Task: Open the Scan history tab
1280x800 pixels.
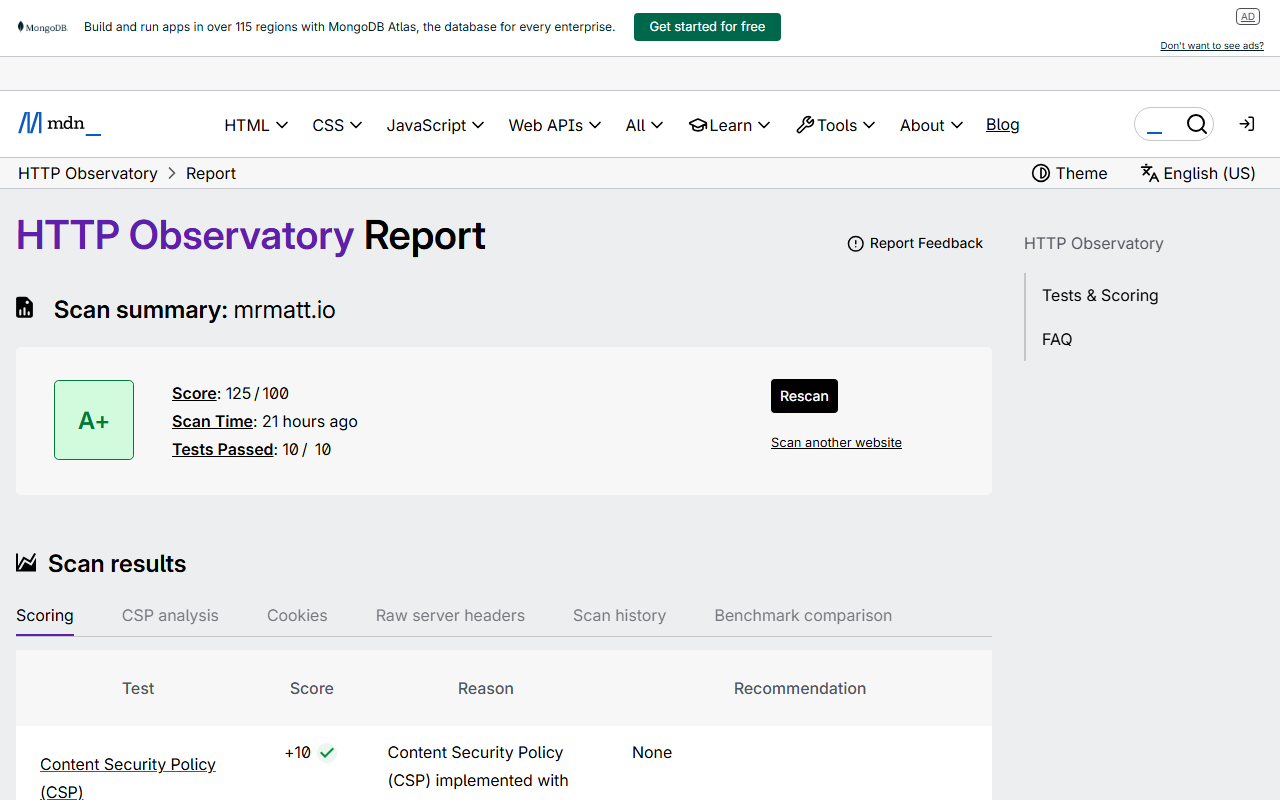Action: (x=619, y=615)
